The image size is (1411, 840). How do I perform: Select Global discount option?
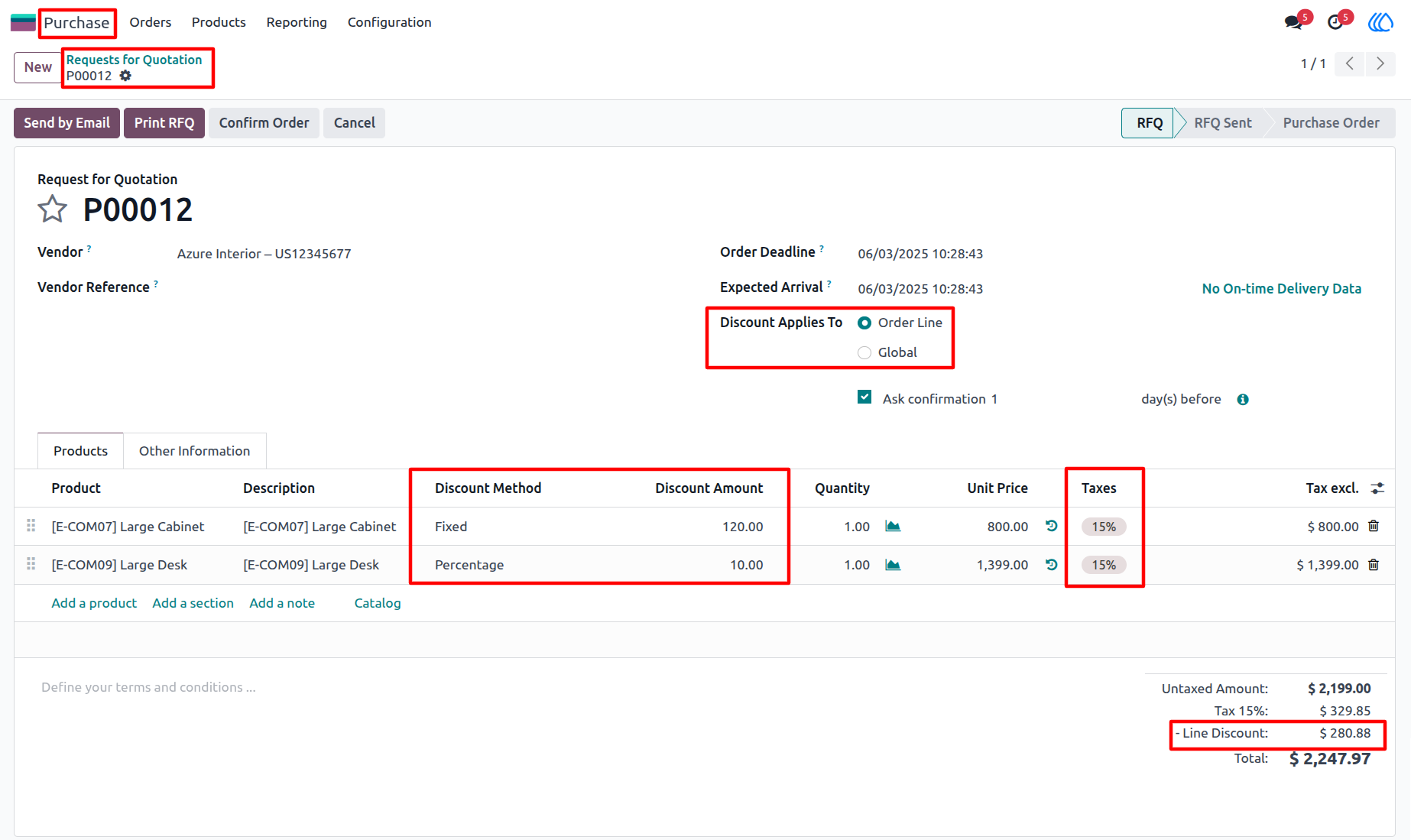pos(864,352)
